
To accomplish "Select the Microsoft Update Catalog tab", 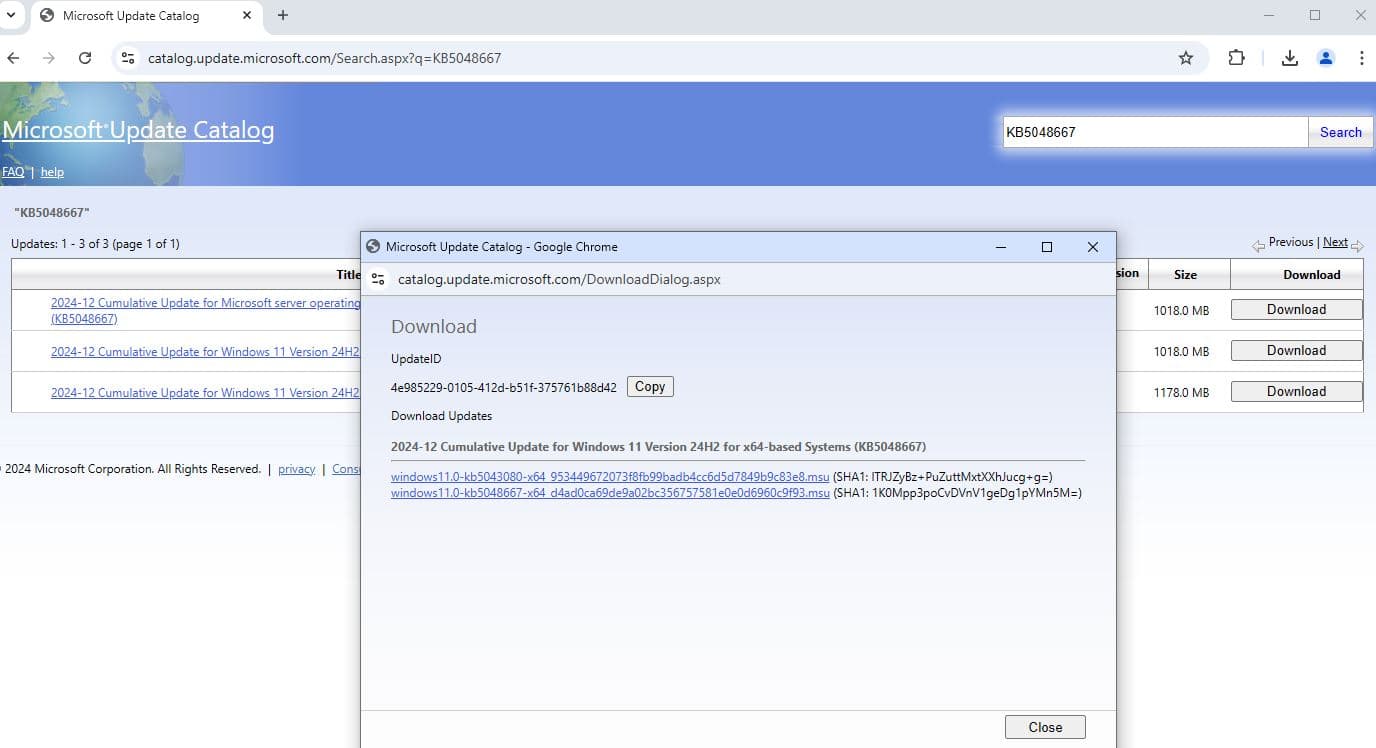I will (x=146, y=16).
